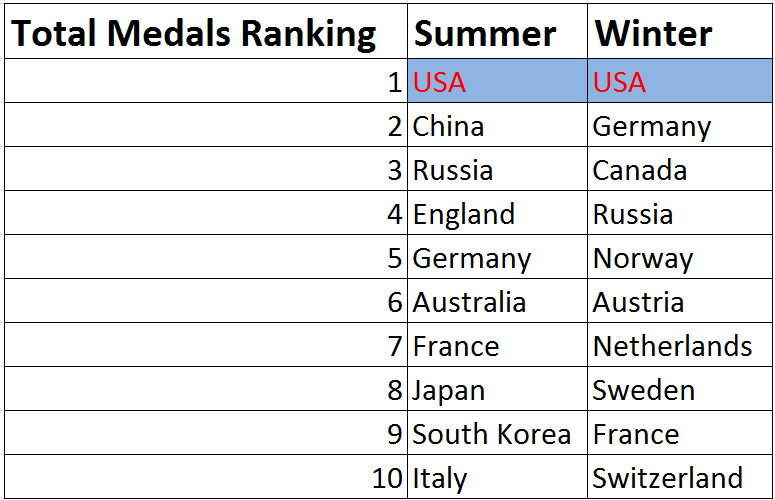Click the South Korea cell
775x500 pixels.
click(x=497, y=434)
